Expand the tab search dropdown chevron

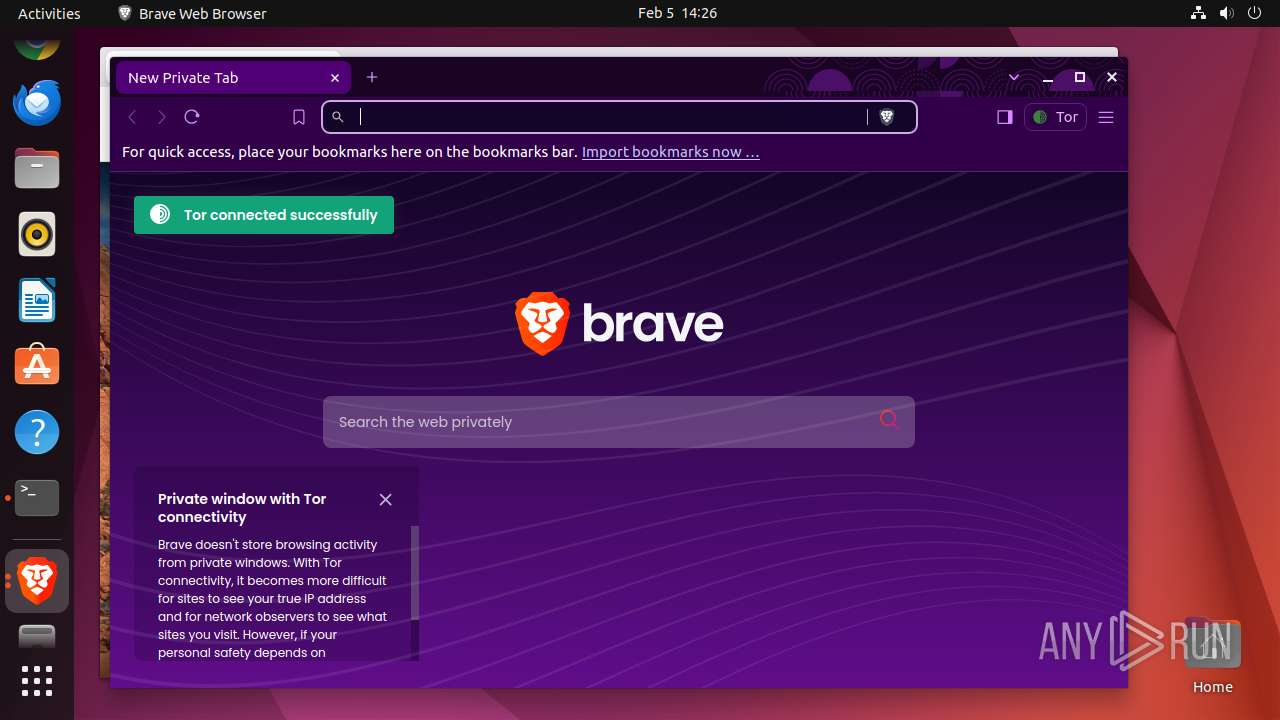pyautogui.click(x=1014, y=77)
